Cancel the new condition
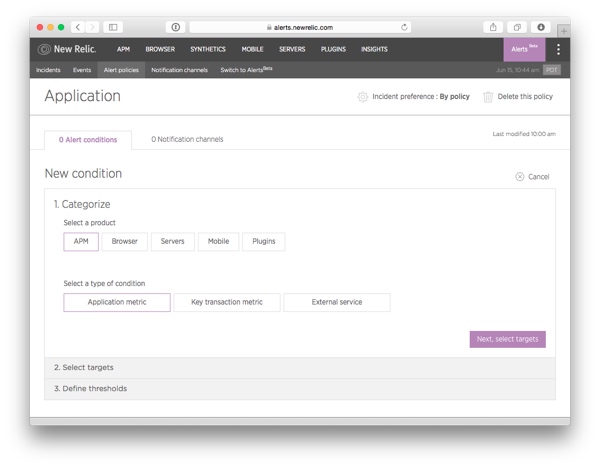The image size is (600, 468). point(538,177)
